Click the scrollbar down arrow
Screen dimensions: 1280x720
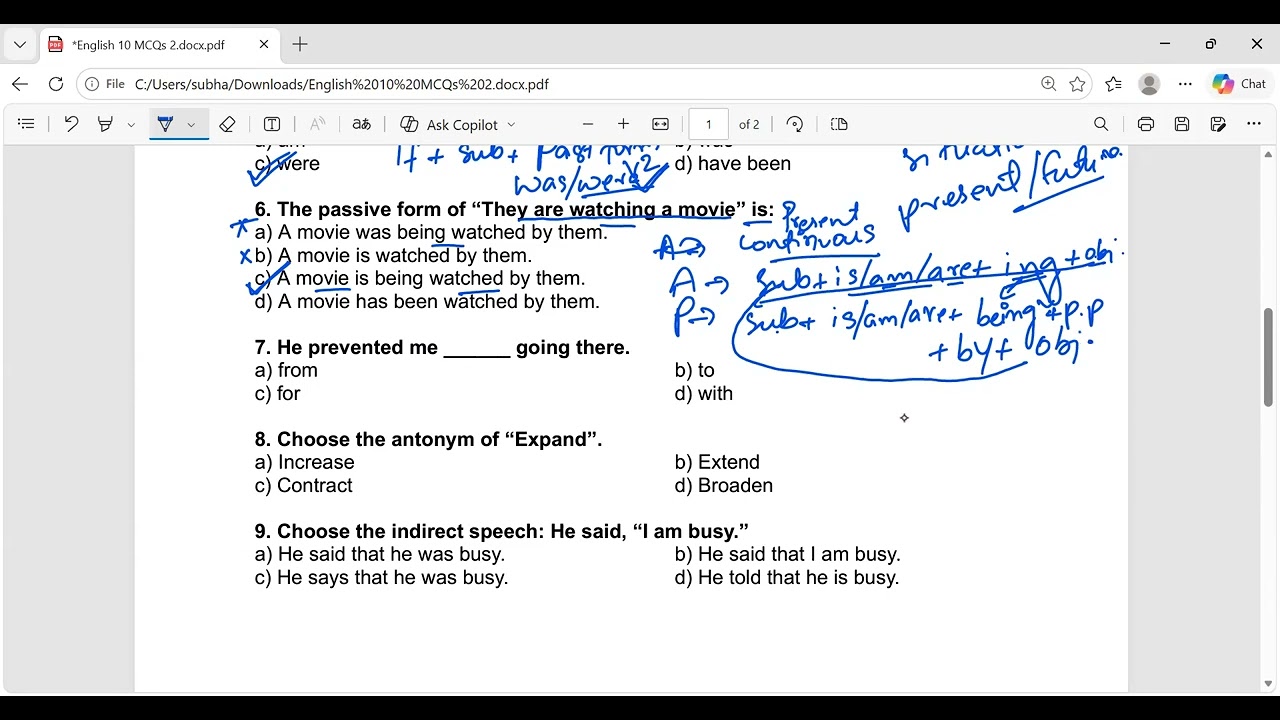[1268, 684]
